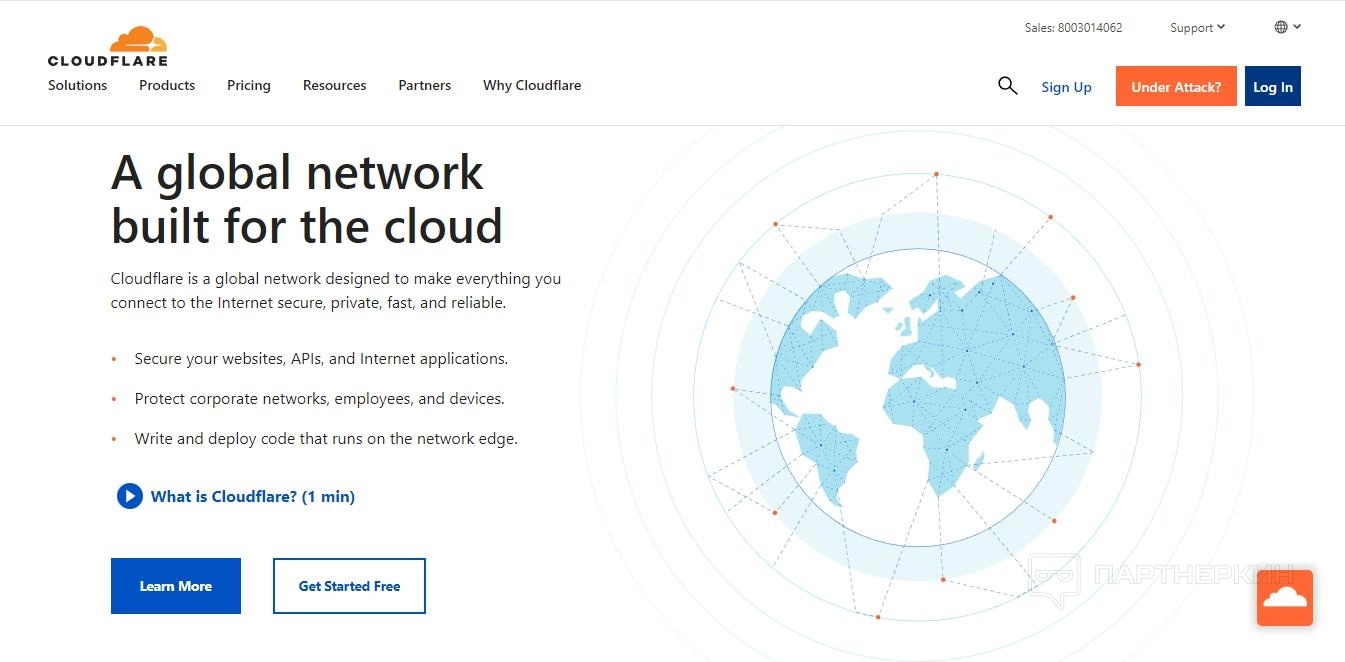Open the site search magnifier icon
This screenshot has width=1345, height=662.
(x=1007, y=86)
